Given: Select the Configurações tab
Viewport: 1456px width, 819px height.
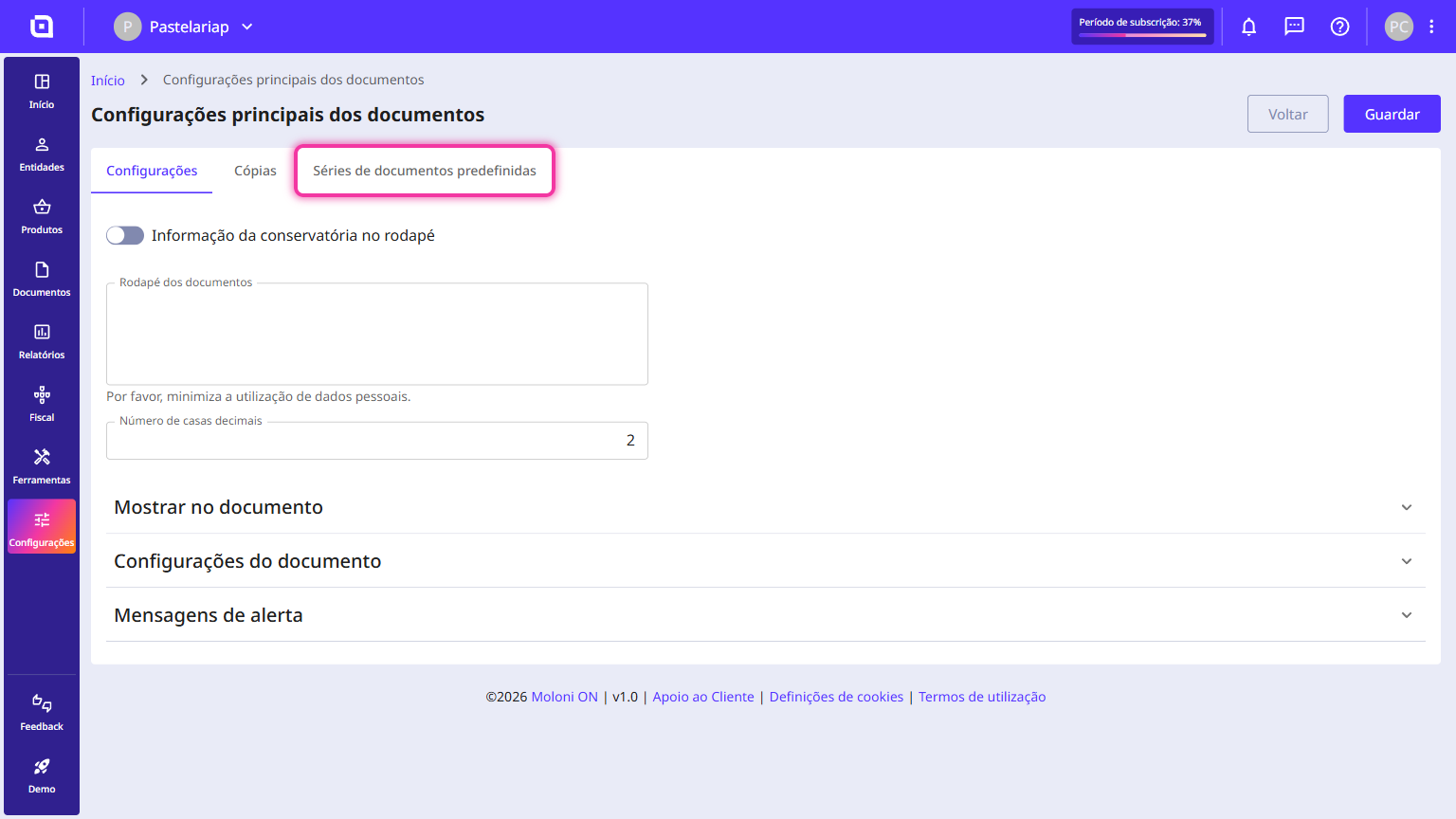Looking at the screenshot, I should (152, 171).
